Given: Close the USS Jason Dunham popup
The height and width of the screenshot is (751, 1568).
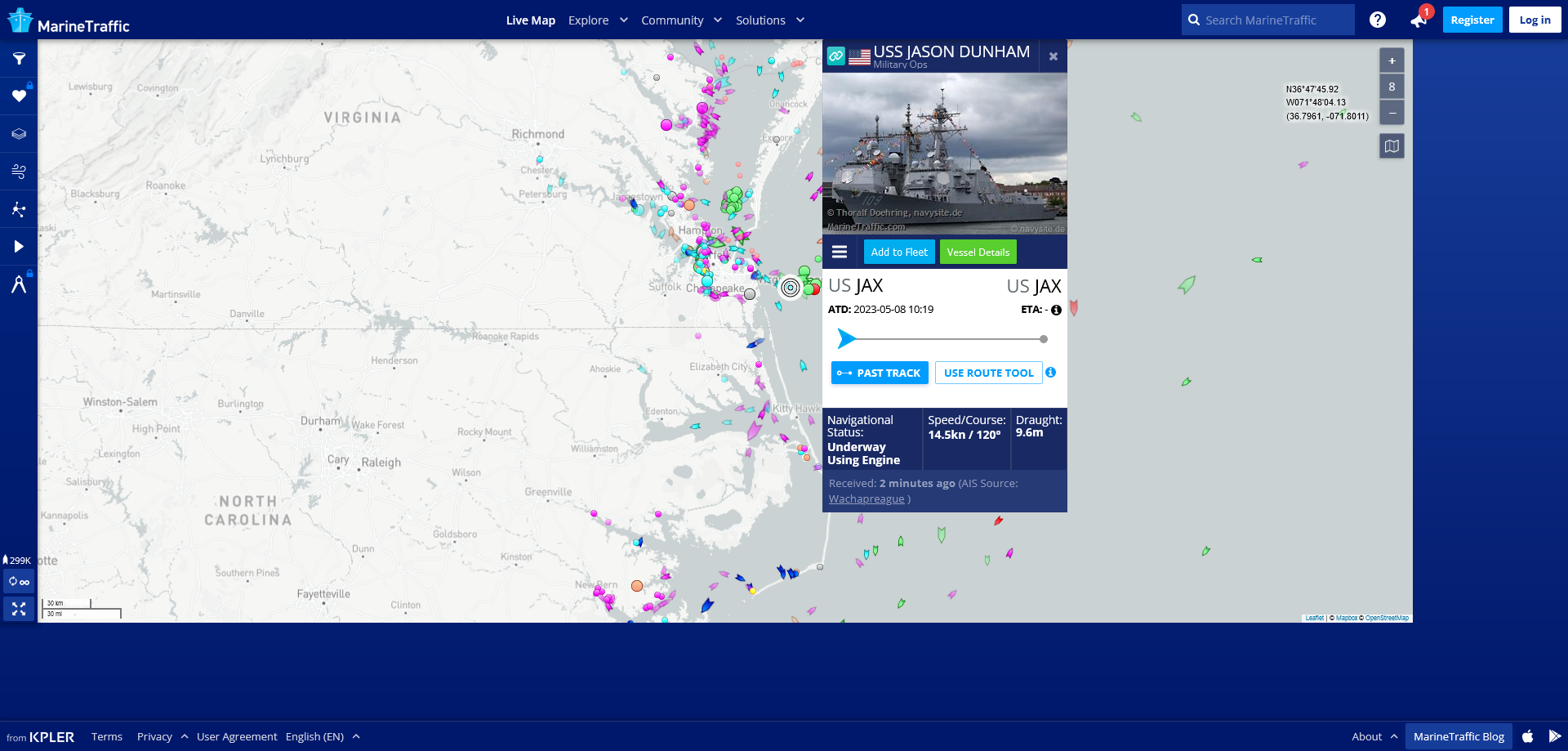Looking at the screenshot, I should point(1053,56).
